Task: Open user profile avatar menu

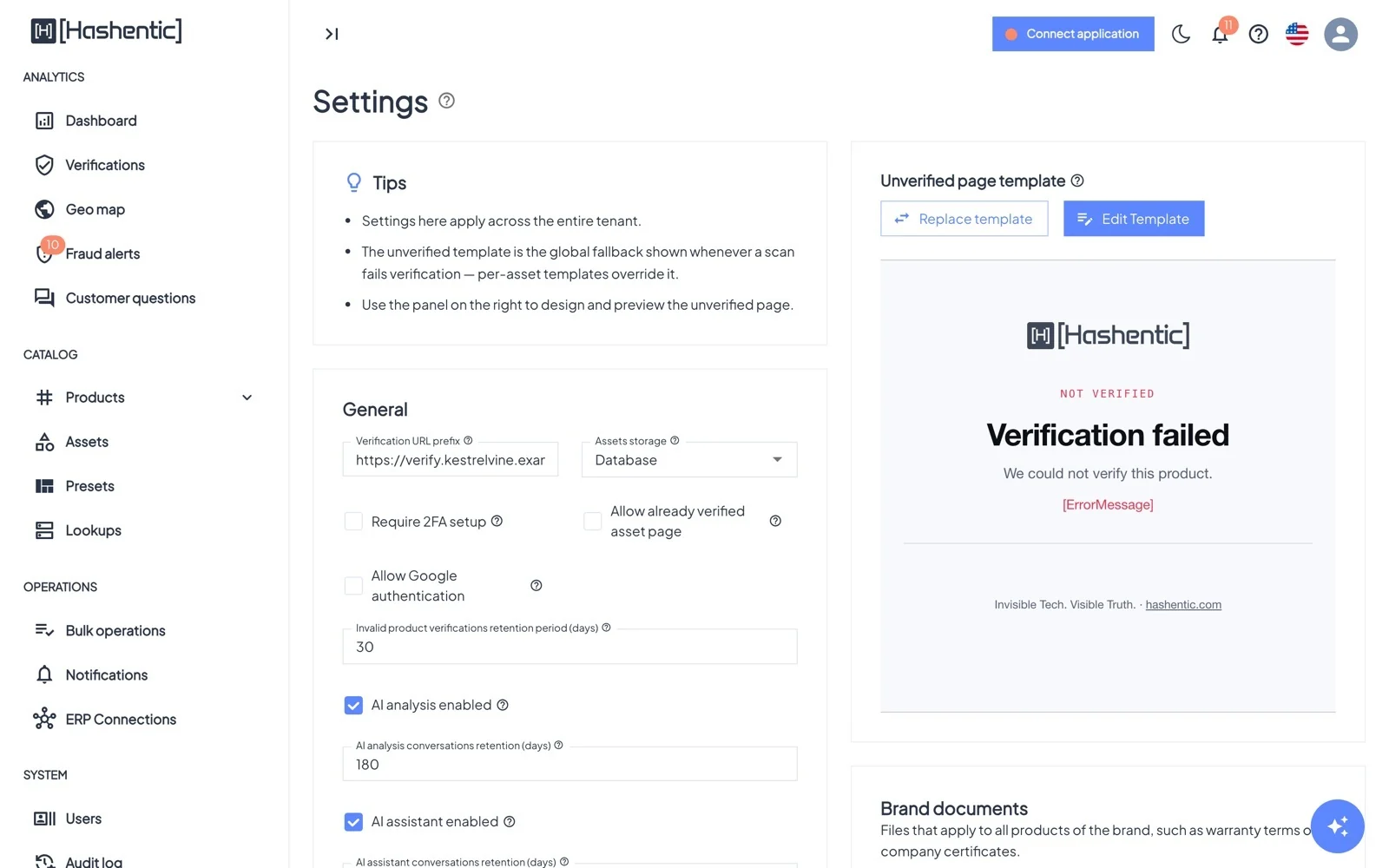Action: click(1340, 34)
